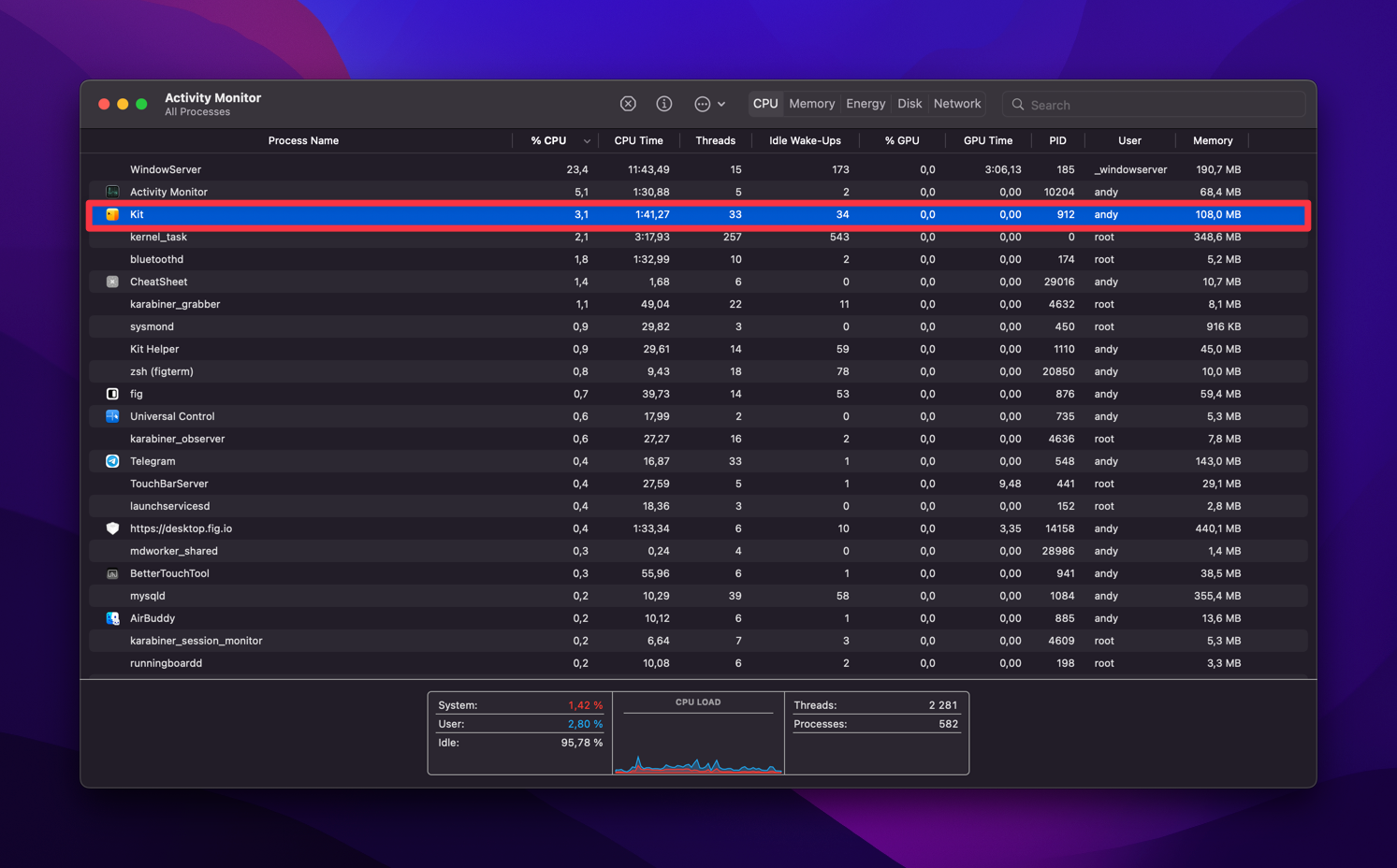
Task: Select the kernel_task process name
Action: (158, 237)
